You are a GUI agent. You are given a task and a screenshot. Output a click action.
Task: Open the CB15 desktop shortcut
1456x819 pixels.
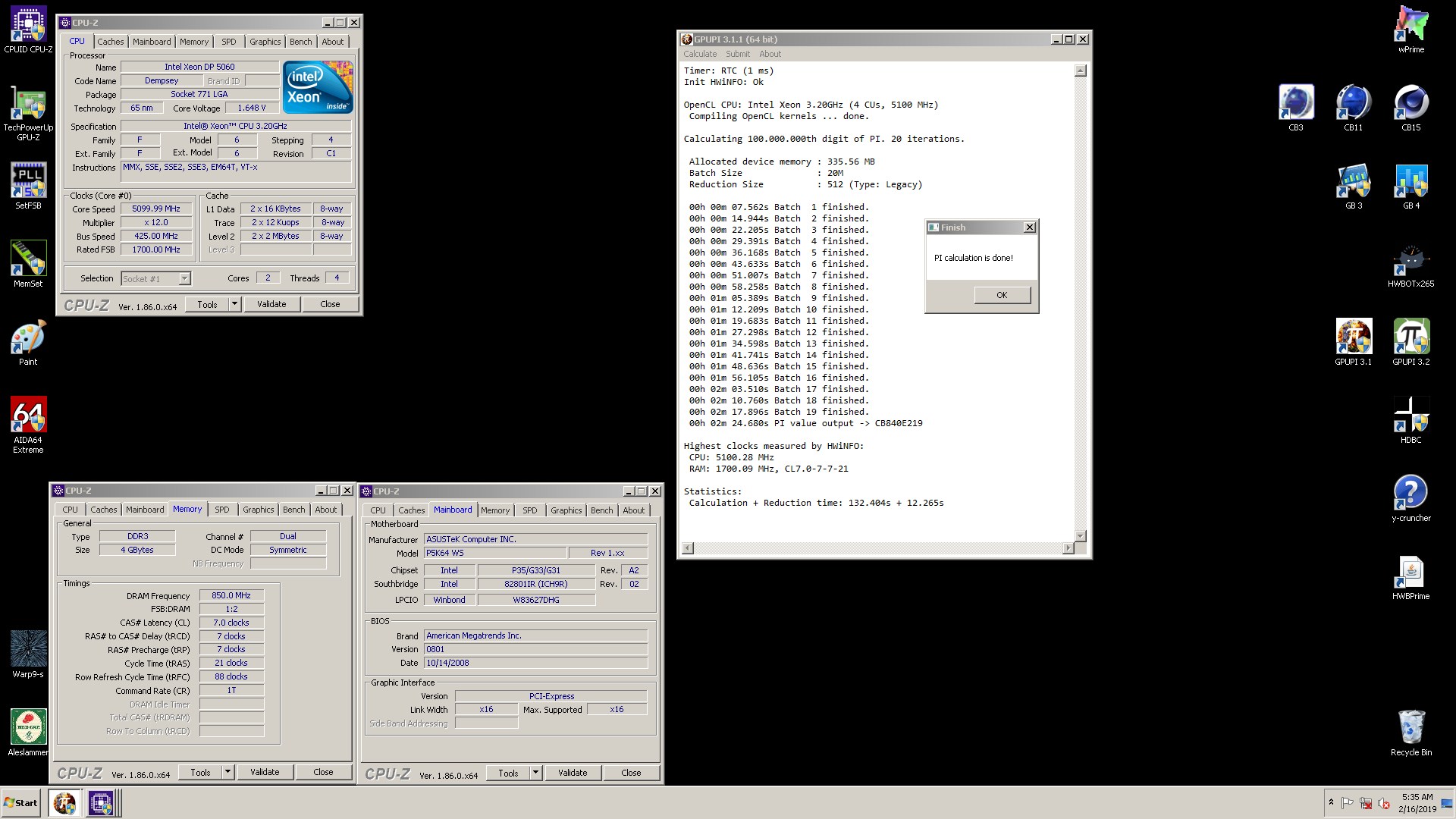click(x=1410, y=108)
